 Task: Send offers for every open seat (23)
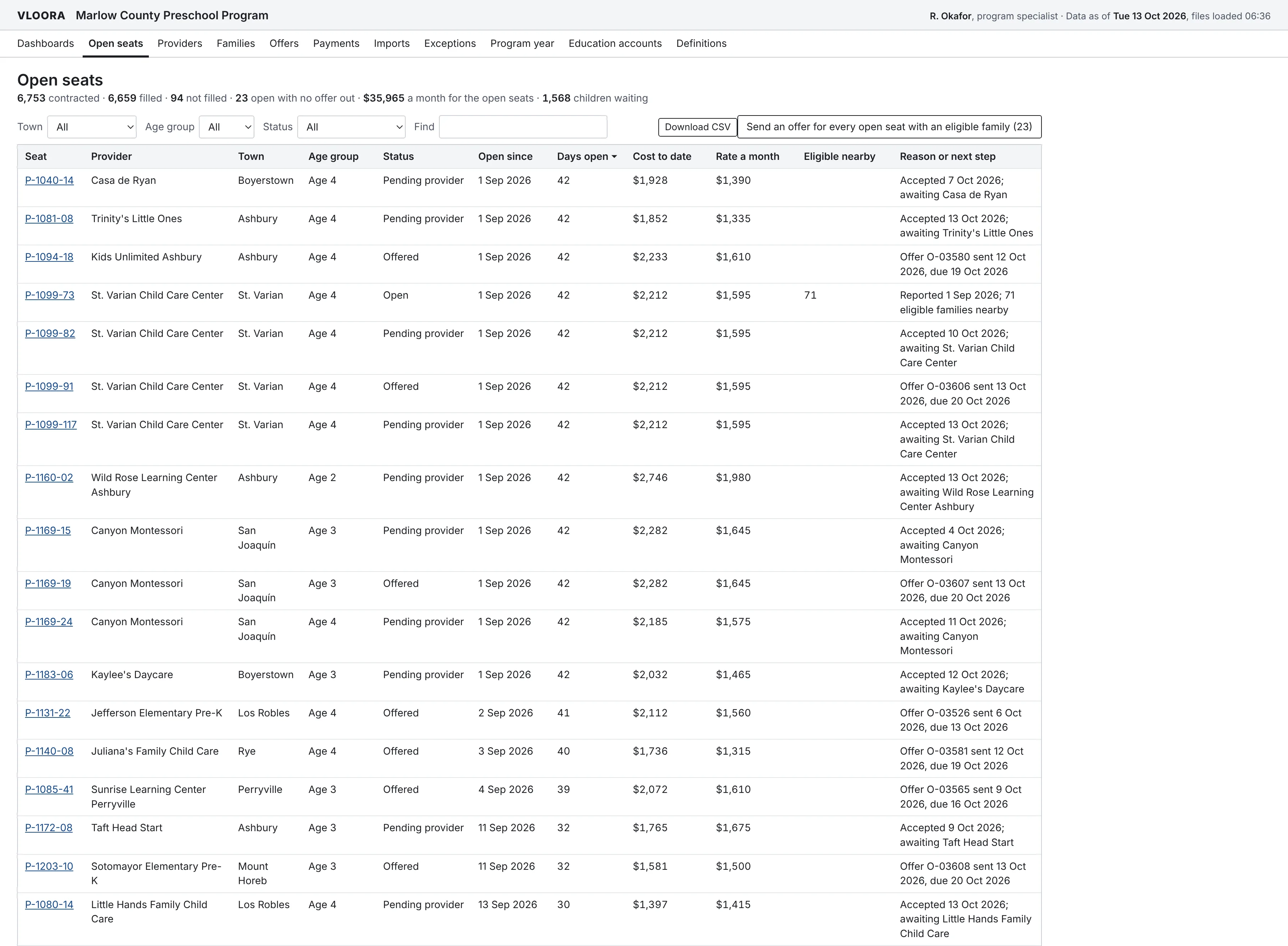click(x=889, y=127)
